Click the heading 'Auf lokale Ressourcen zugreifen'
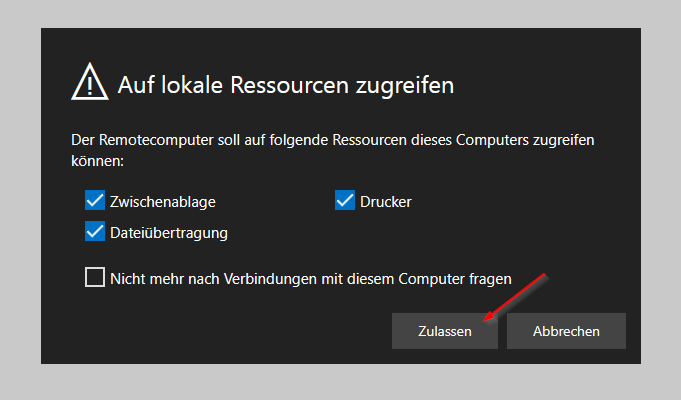 [x=286, y=85]
